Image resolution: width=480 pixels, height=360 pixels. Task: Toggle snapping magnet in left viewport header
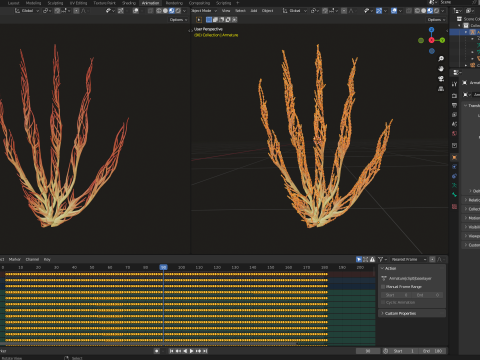(x=57, y=11)
